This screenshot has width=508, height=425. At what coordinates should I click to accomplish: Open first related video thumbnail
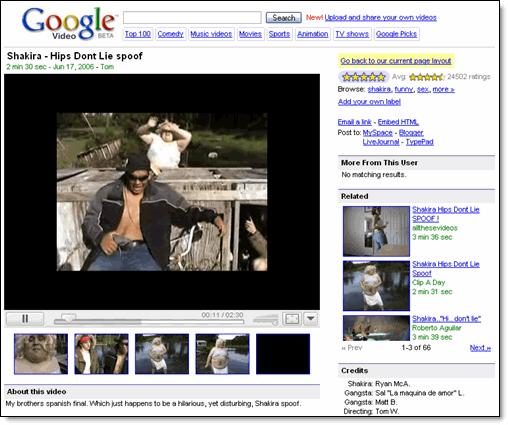click(x=376, y=231)
